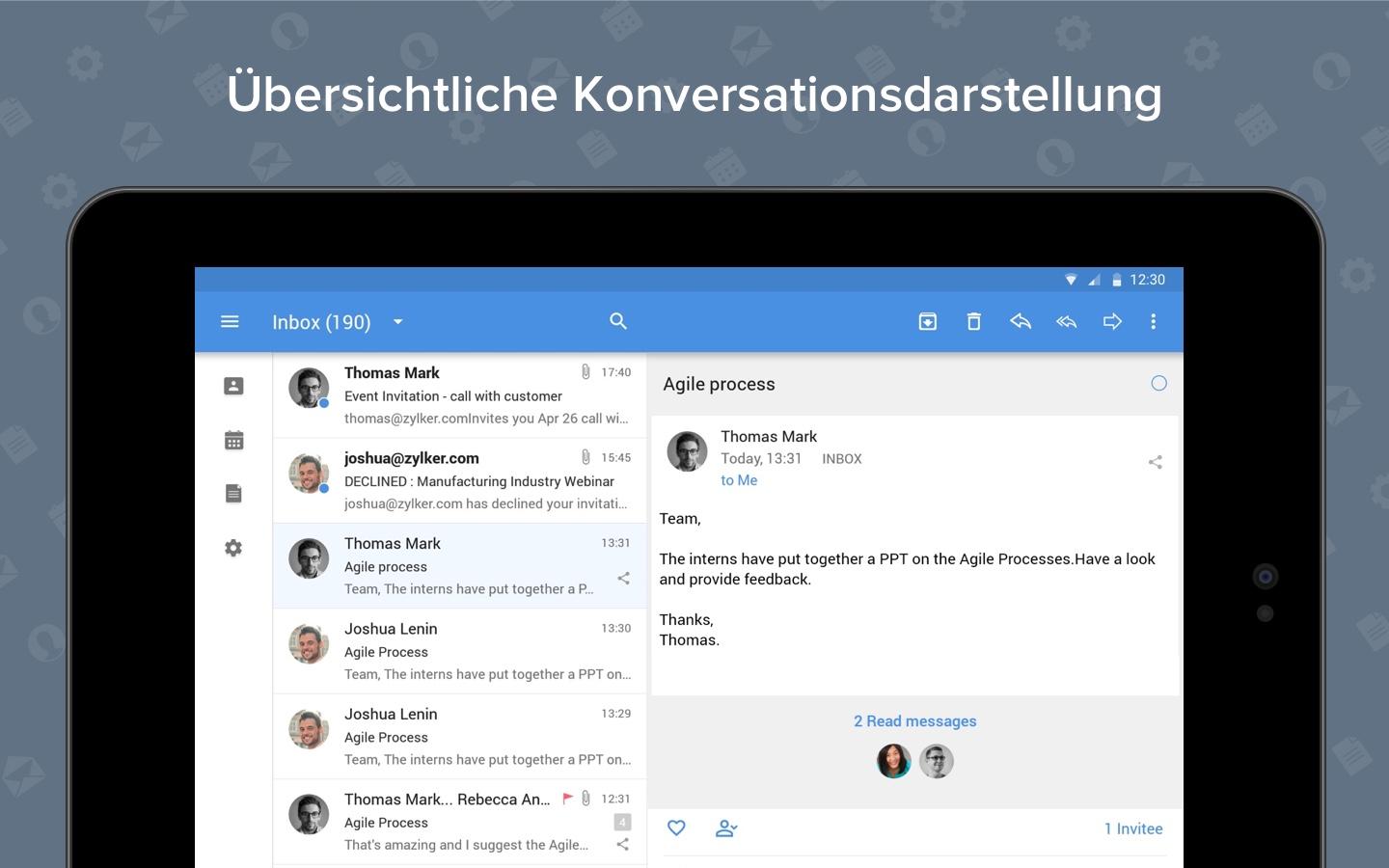Forward the message
Viewport: 1389px width, 868px height.
click(1112, 321)
